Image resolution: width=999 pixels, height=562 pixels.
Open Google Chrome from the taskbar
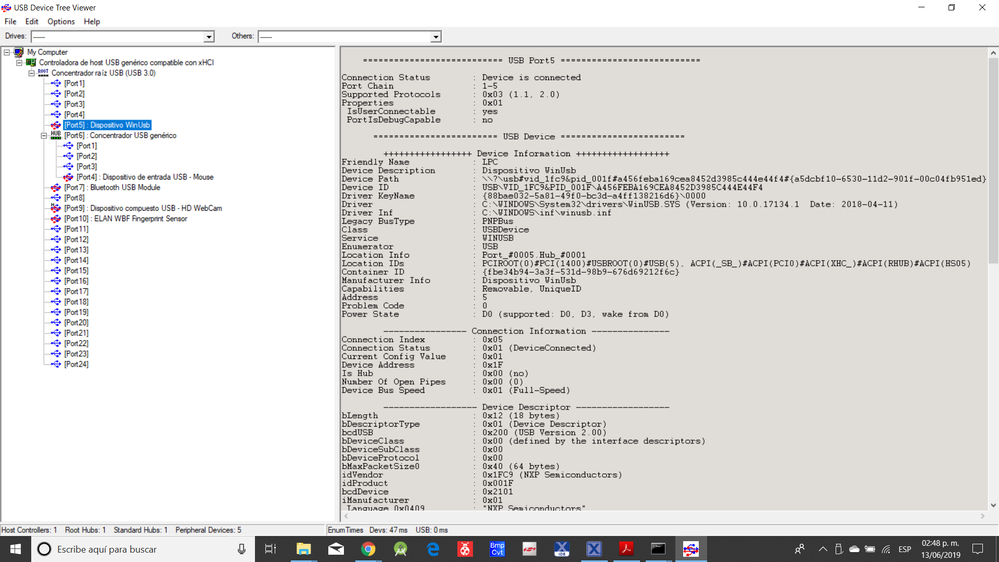point(368,549)
